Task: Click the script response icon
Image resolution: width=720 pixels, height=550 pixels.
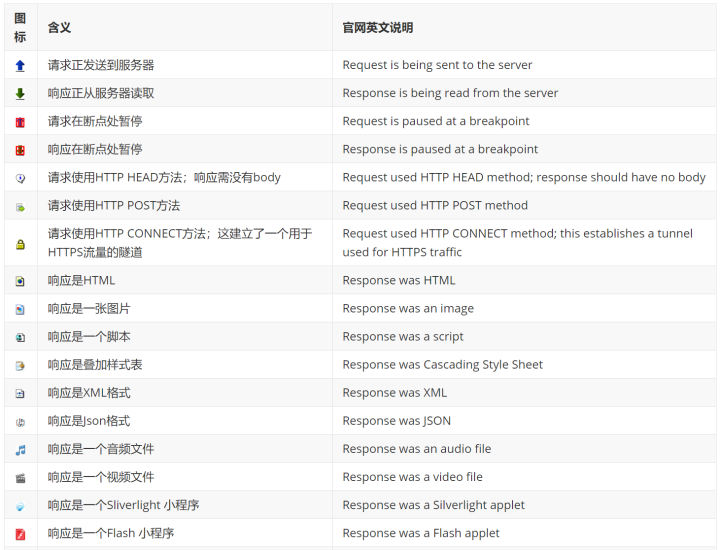Action: 20,337
